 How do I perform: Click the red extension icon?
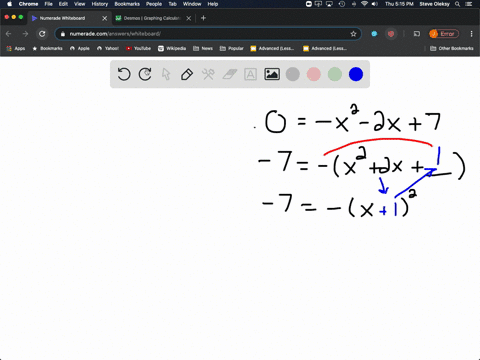coord(391,34)
